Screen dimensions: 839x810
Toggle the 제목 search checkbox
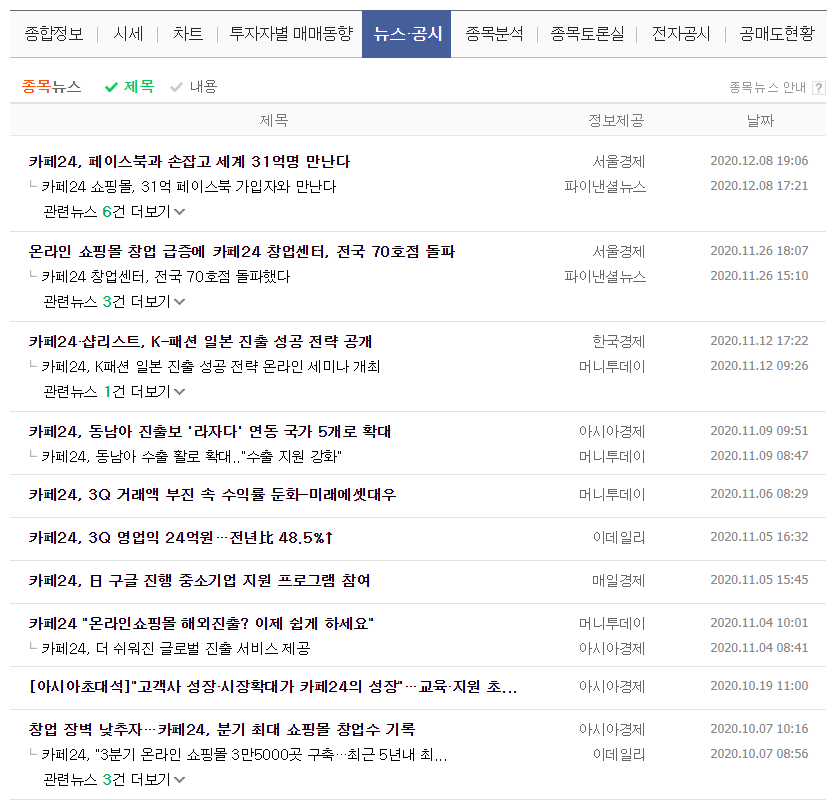(x=129, y=87)
